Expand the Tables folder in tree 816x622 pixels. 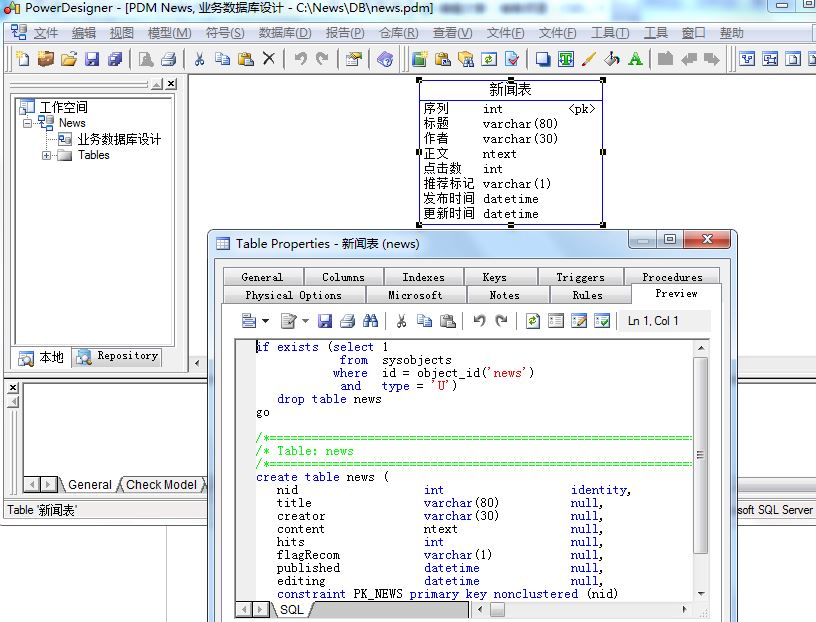(46, 156)
